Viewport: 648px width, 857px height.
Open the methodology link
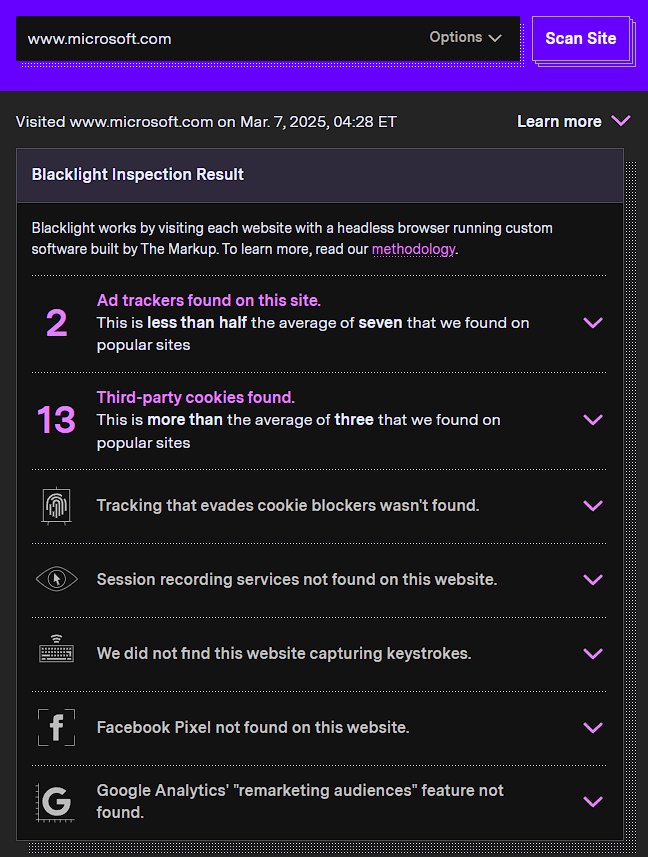(413, 249)
